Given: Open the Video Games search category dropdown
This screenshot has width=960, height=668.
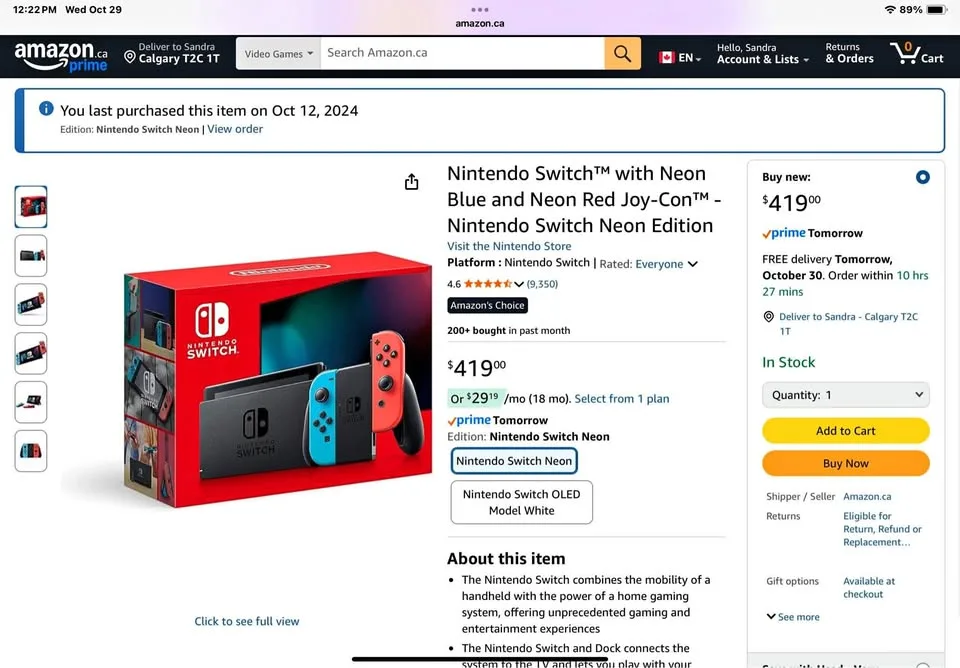Looking at the screenshot, I should (278, 54).
